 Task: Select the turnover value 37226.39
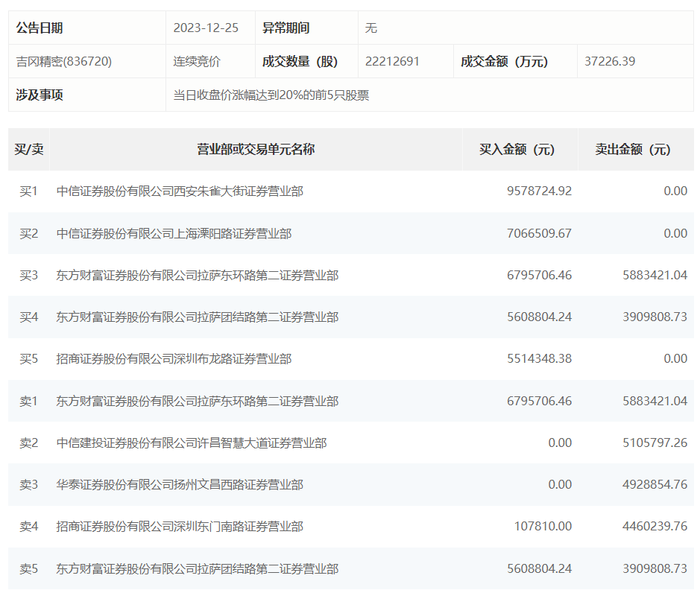point(610,61)
